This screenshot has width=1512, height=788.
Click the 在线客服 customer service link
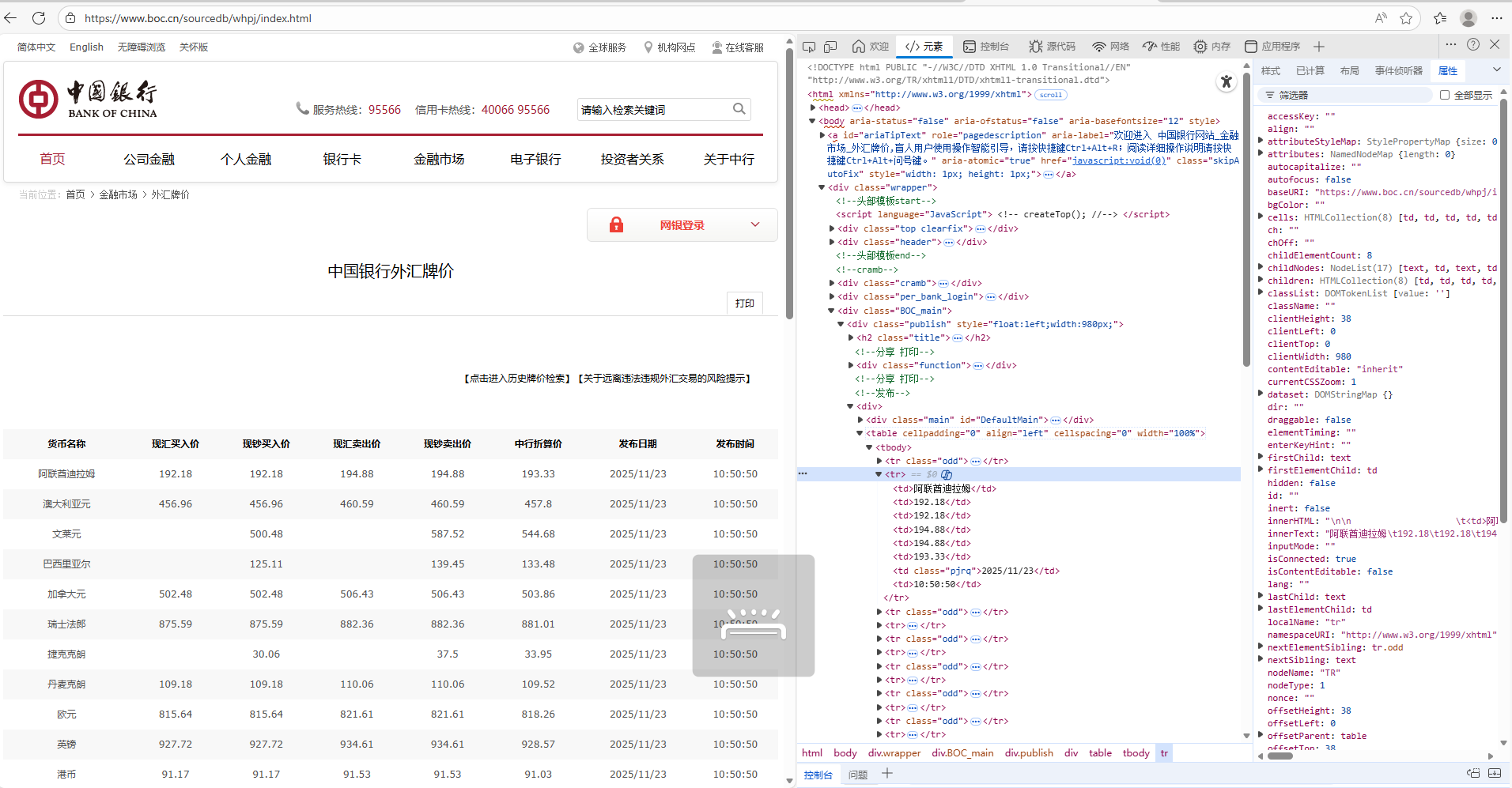pos(738,47)
